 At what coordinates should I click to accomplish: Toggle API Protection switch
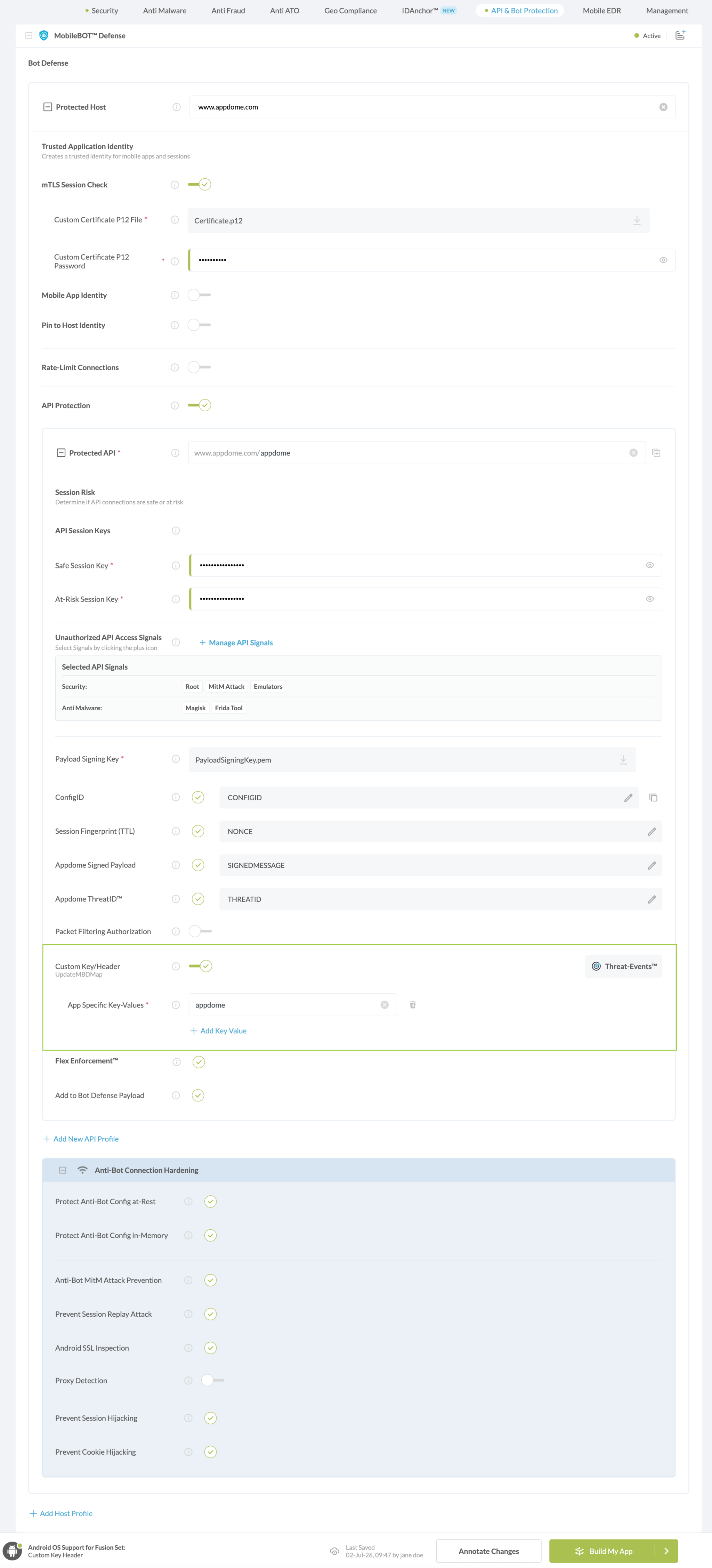pyautogui.click(x=200, y=405)
